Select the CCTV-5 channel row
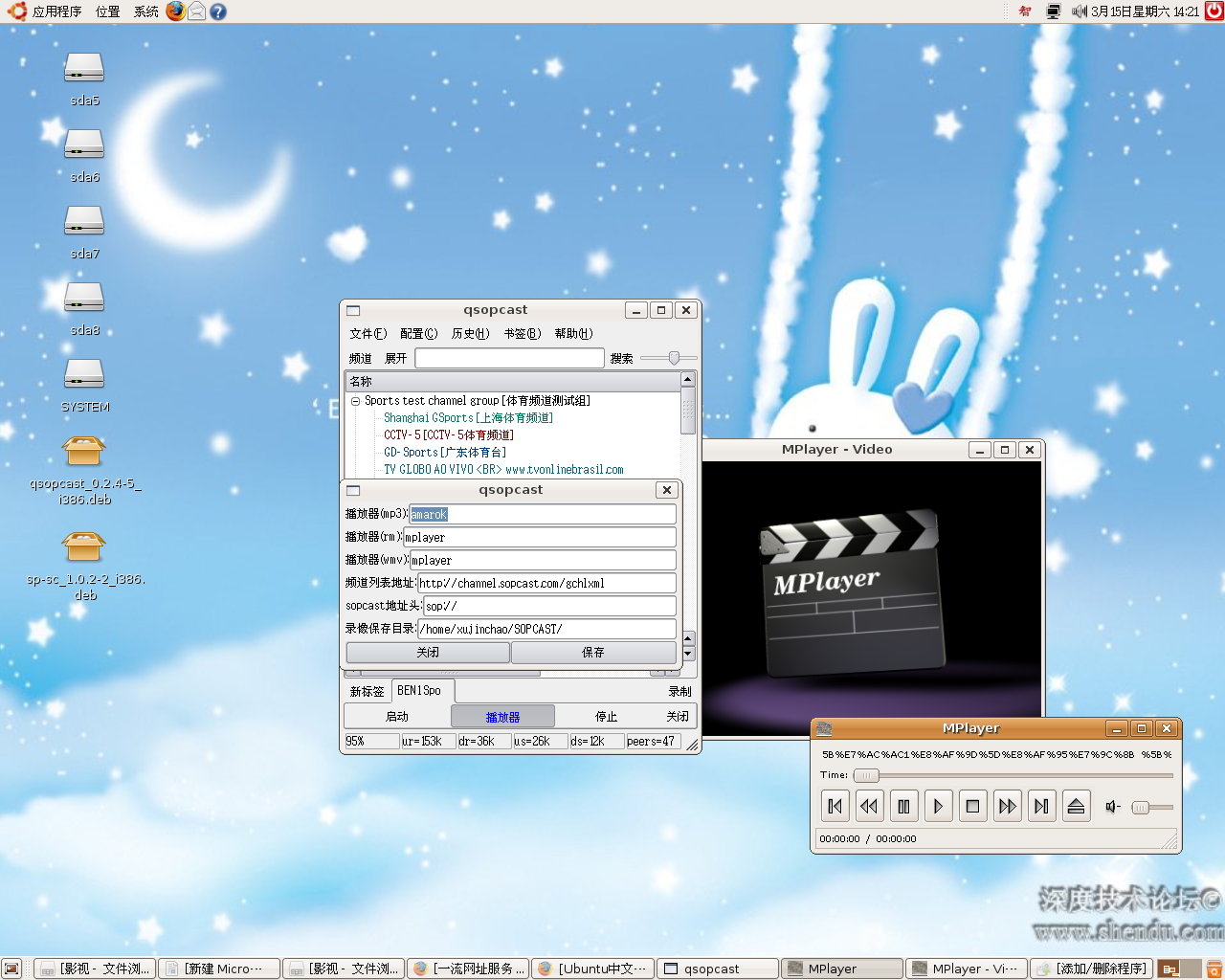Screen dimensions: 1225x980 click(448, 434)
